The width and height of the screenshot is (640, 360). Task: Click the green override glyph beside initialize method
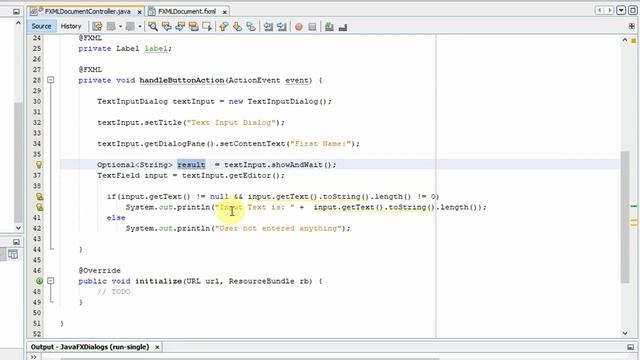[39, 281]
